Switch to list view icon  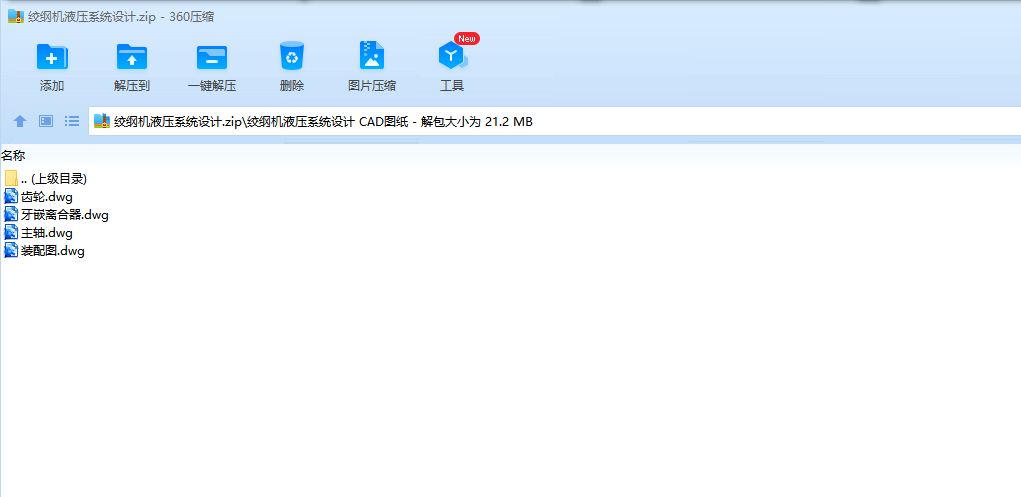pyautogui.click(x=72, y=121)
